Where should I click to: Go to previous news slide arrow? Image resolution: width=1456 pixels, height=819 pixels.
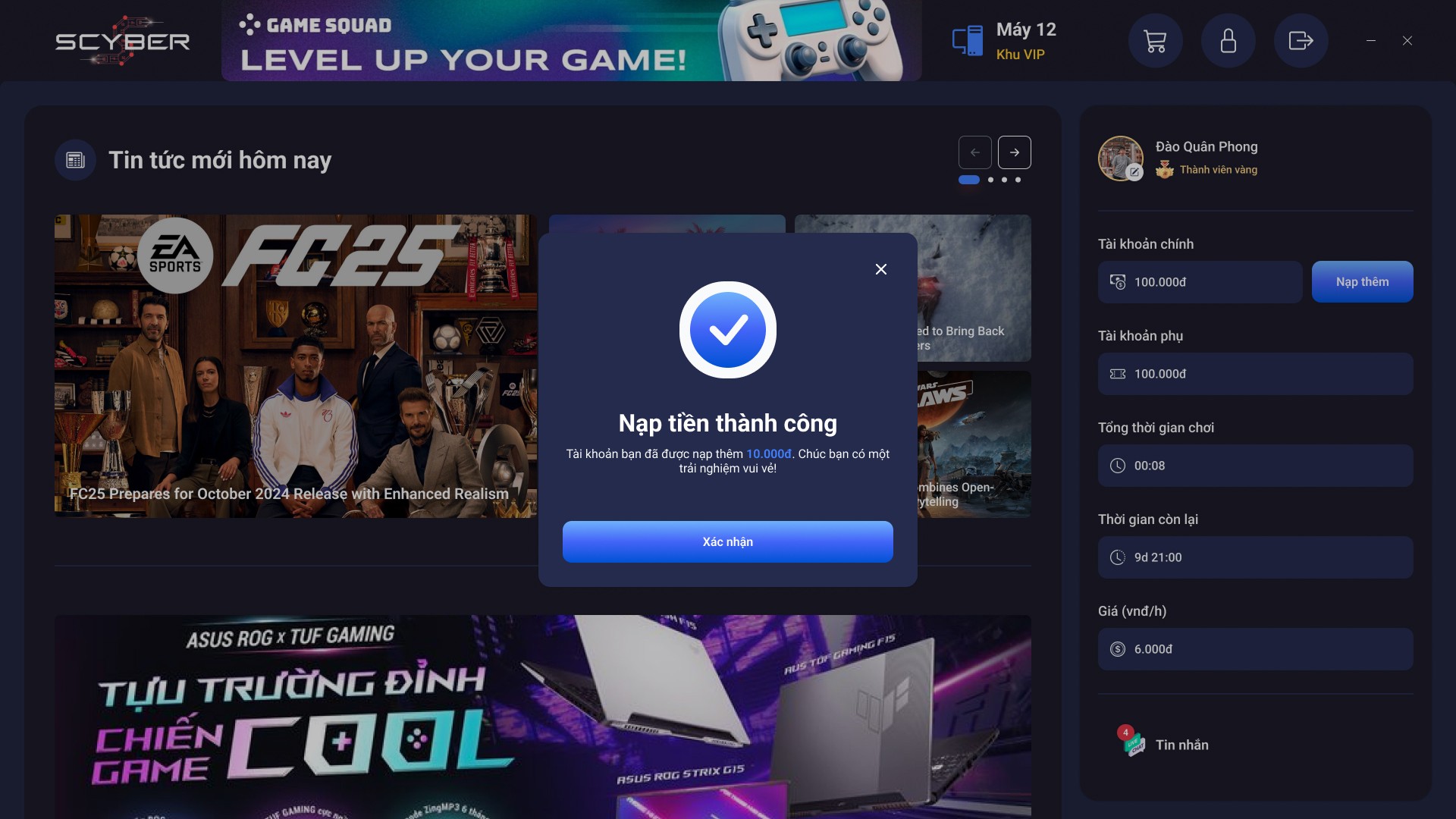point(974,152)
